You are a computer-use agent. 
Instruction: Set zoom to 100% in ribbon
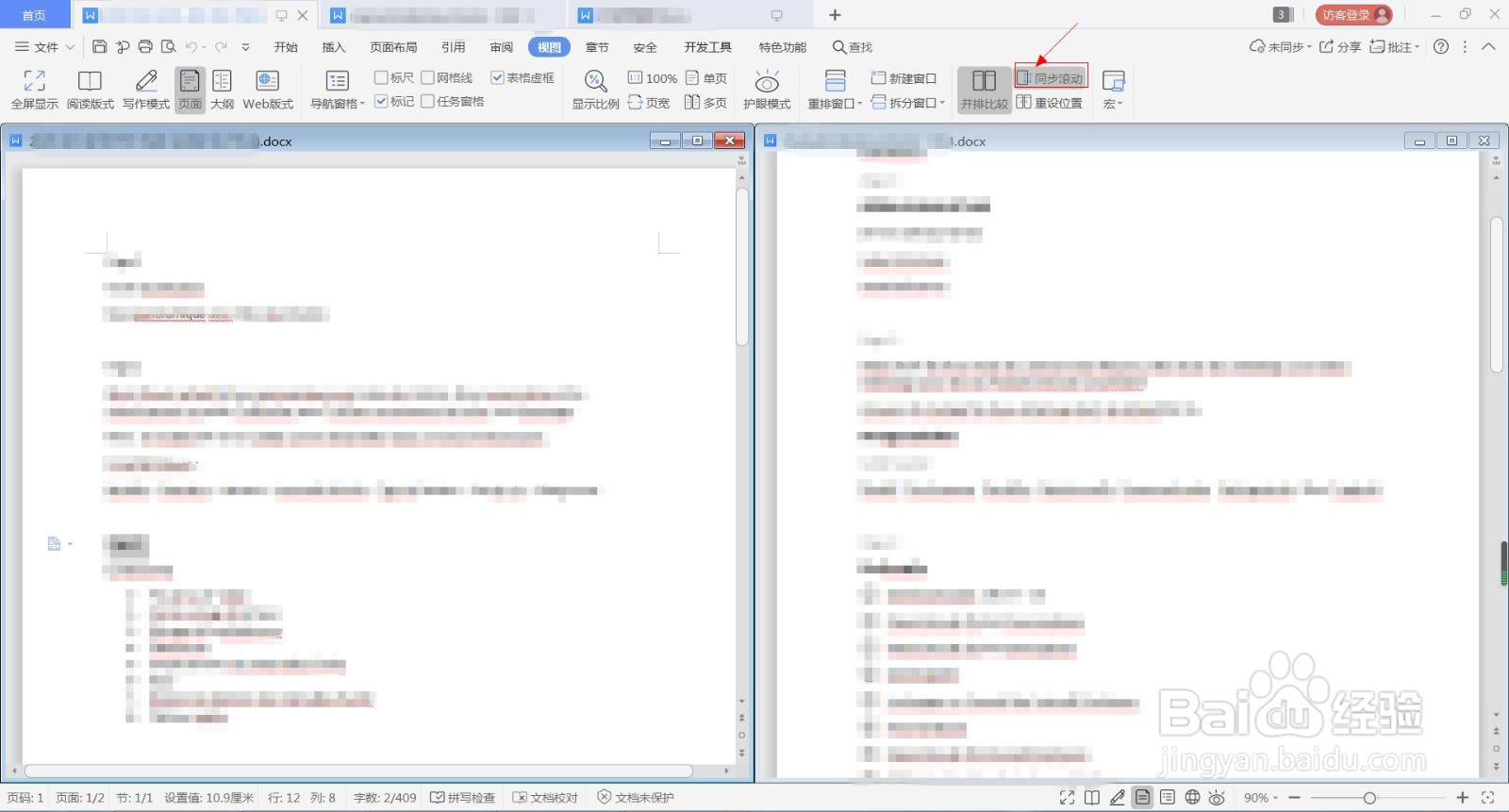[x=652, y=78]
